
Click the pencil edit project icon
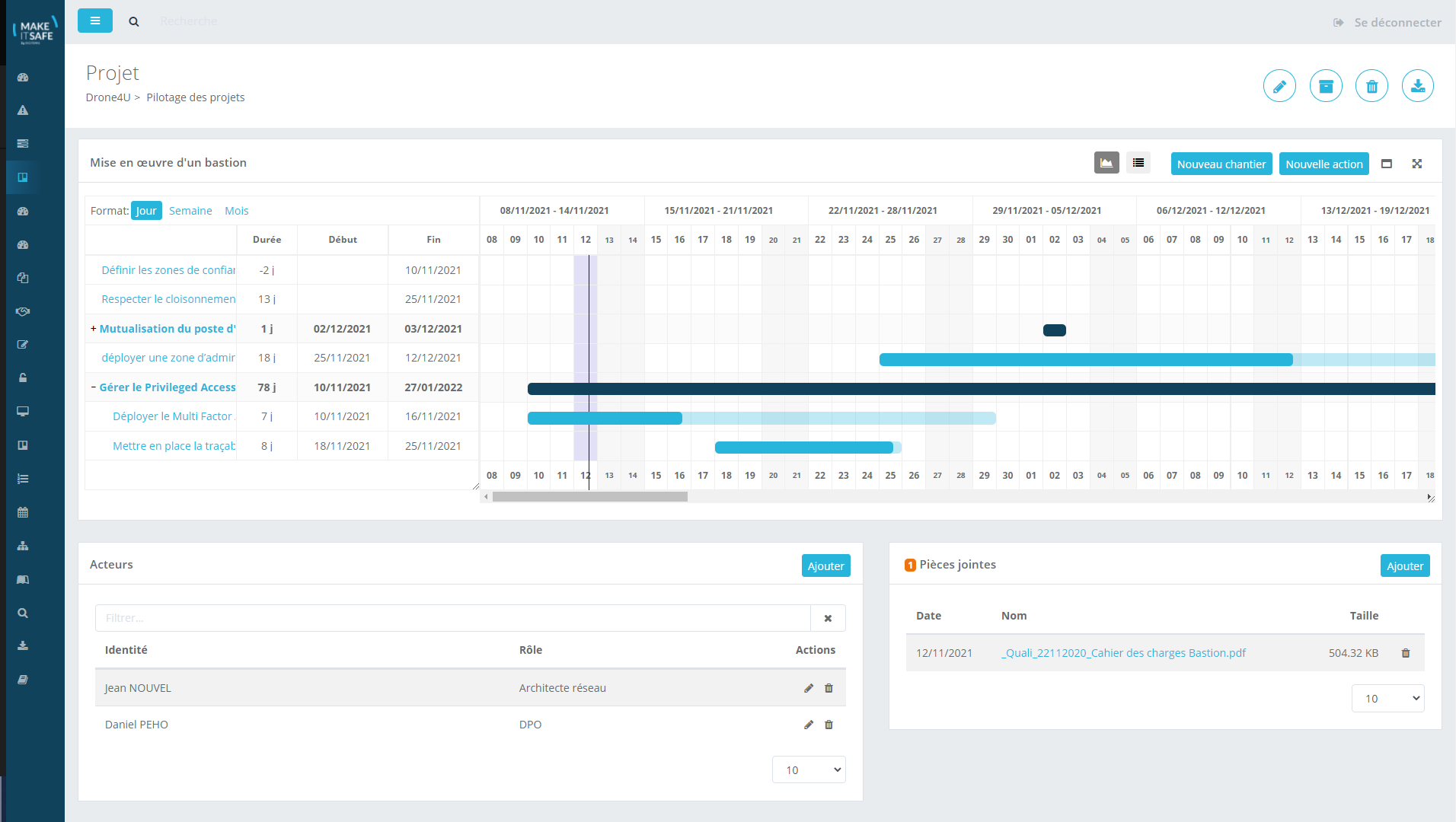pos(1279,86)
